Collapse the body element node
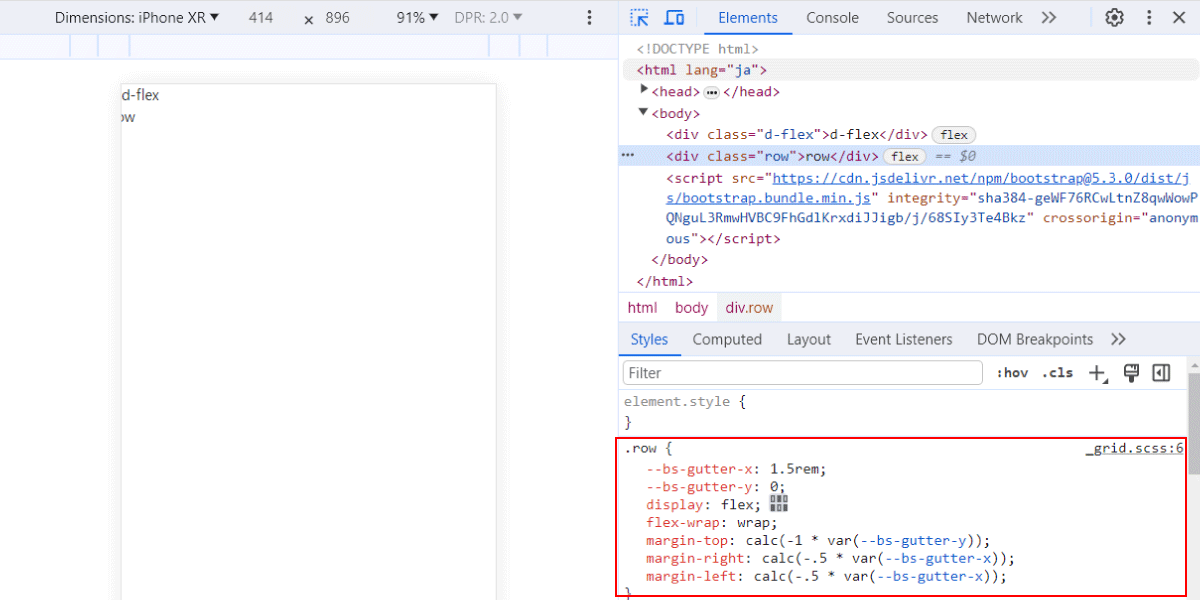 [645, 113]
